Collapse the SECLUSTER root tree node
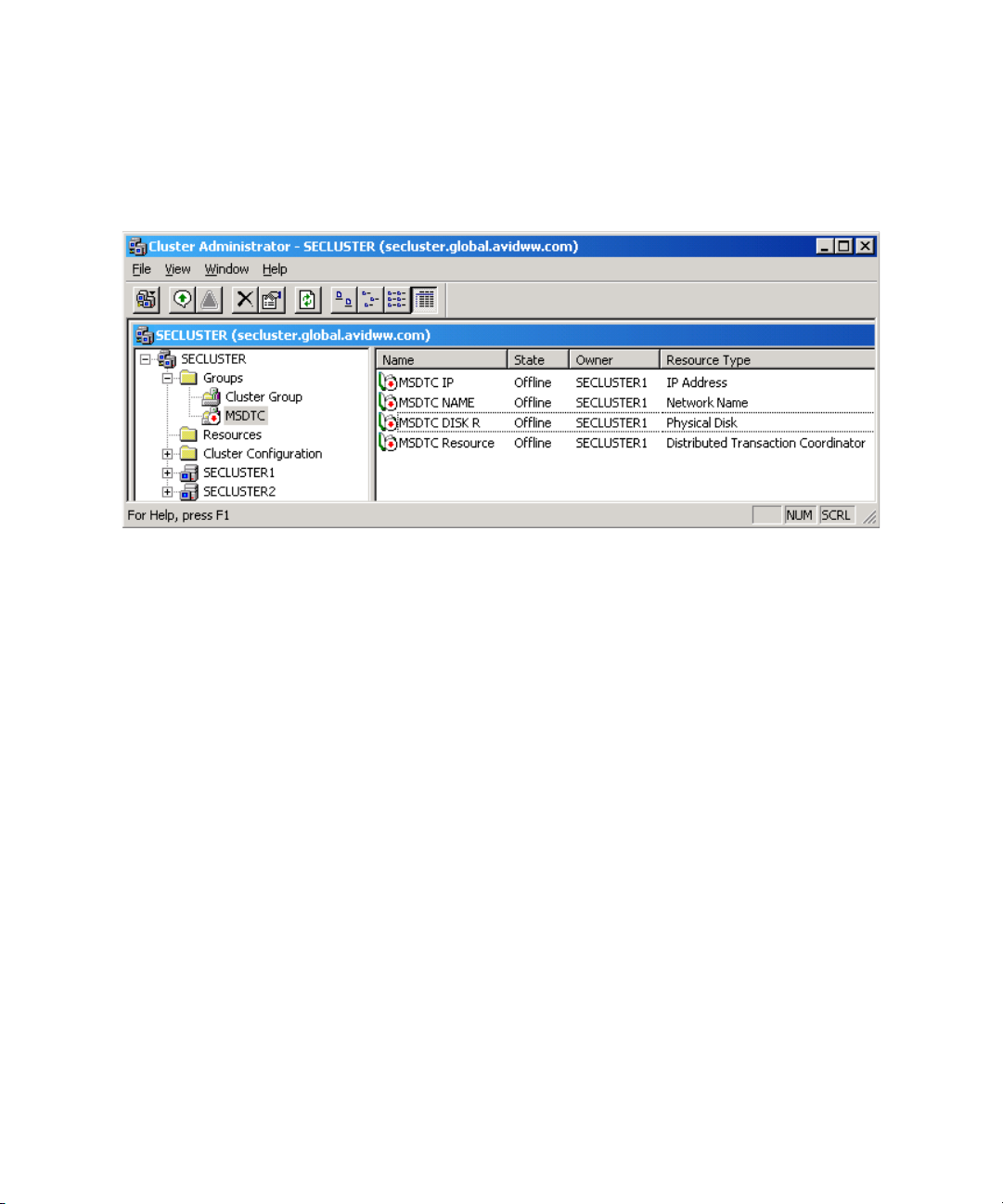The width and height of the screenshot is (1003, 1204). pyautogui.click(x=146, y=359)
